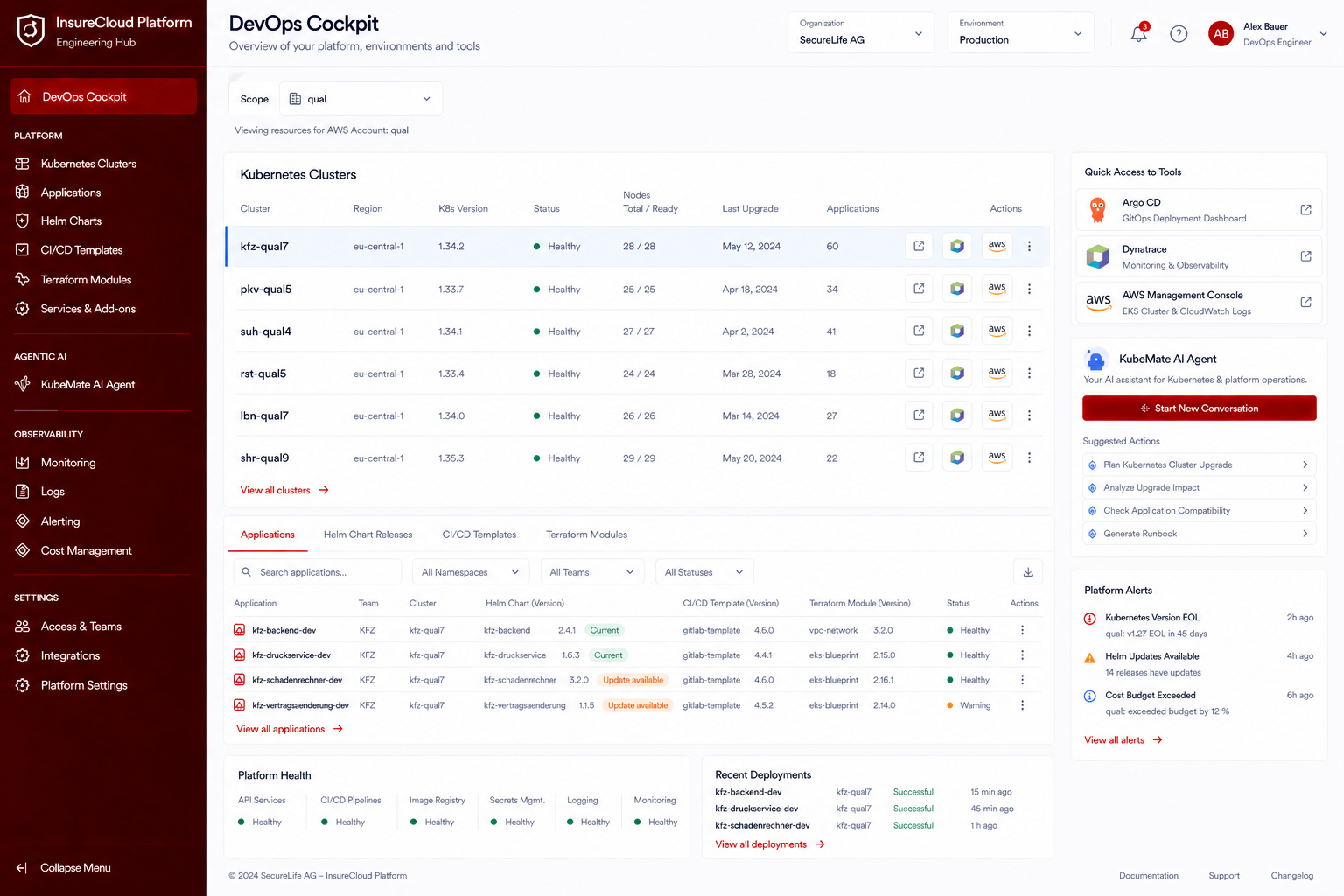Click recent deployment kfz-backend-dev entry
The image size is (1344, 896).
(x=748, y=792)
